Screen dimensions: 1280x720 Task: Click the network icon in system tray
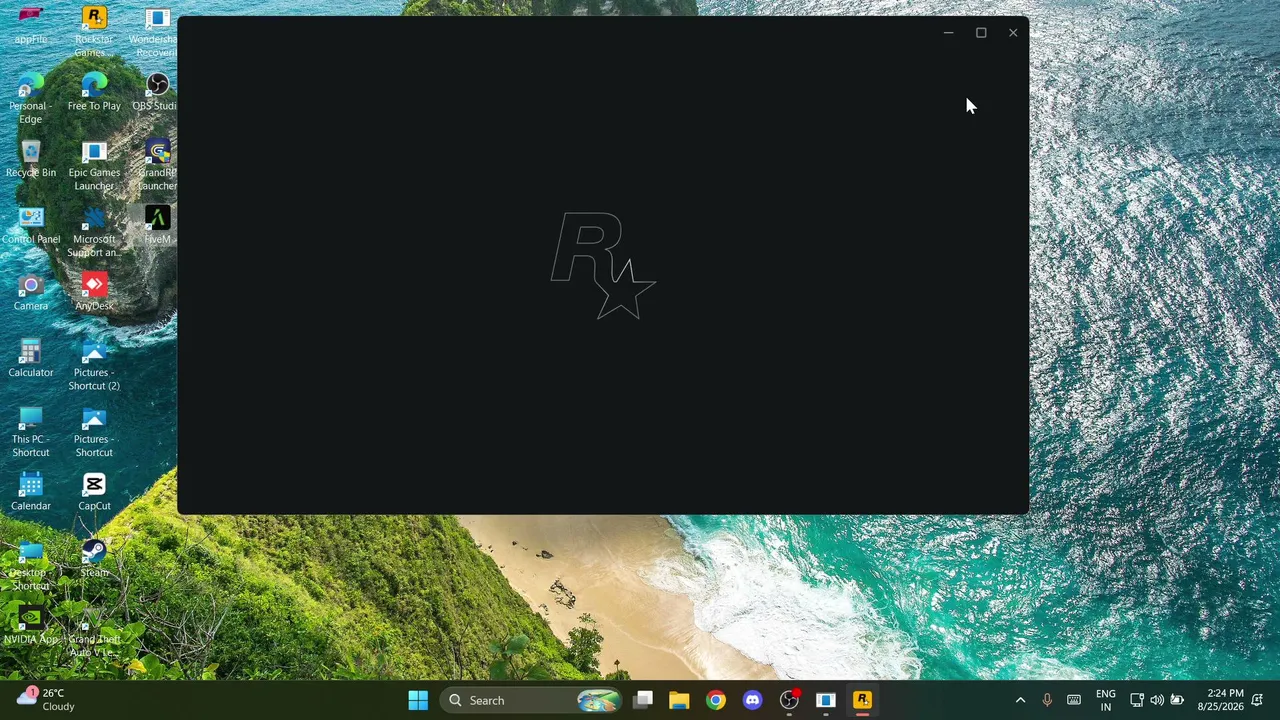point(1137,700)
